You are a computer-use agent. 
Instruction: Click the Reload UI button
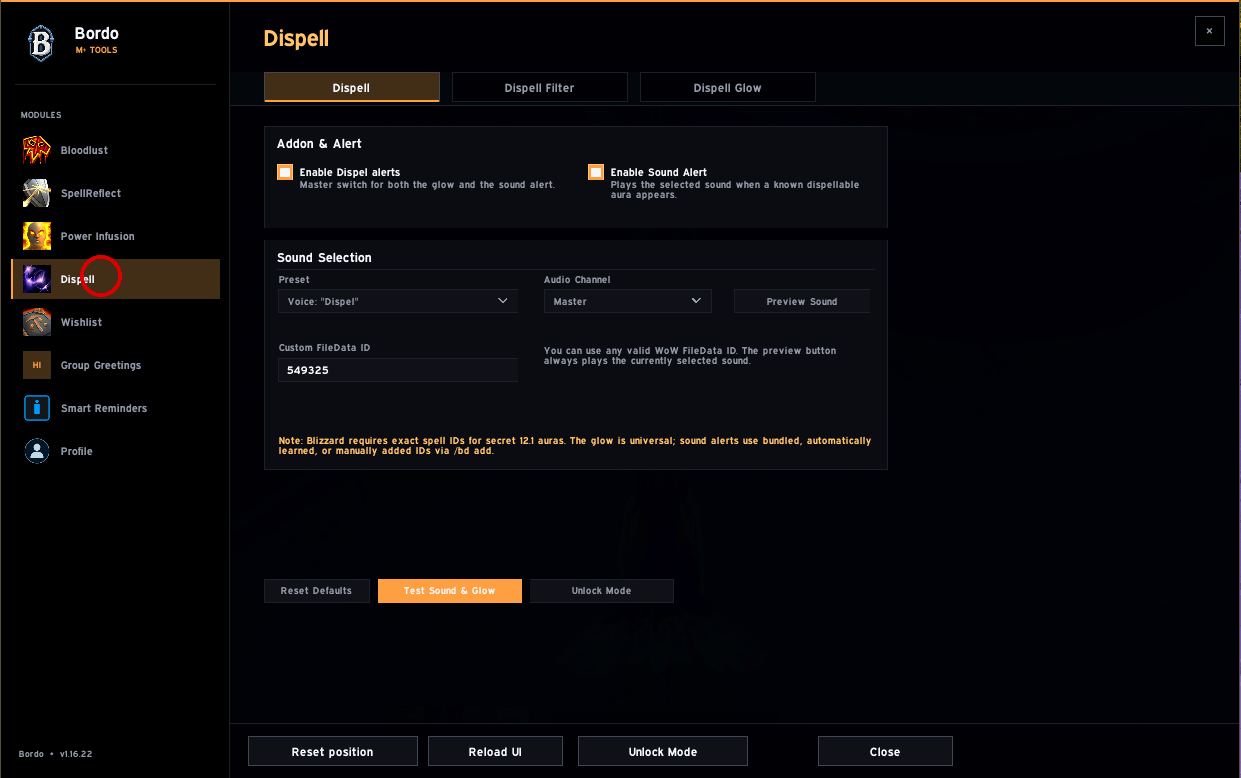495,751
